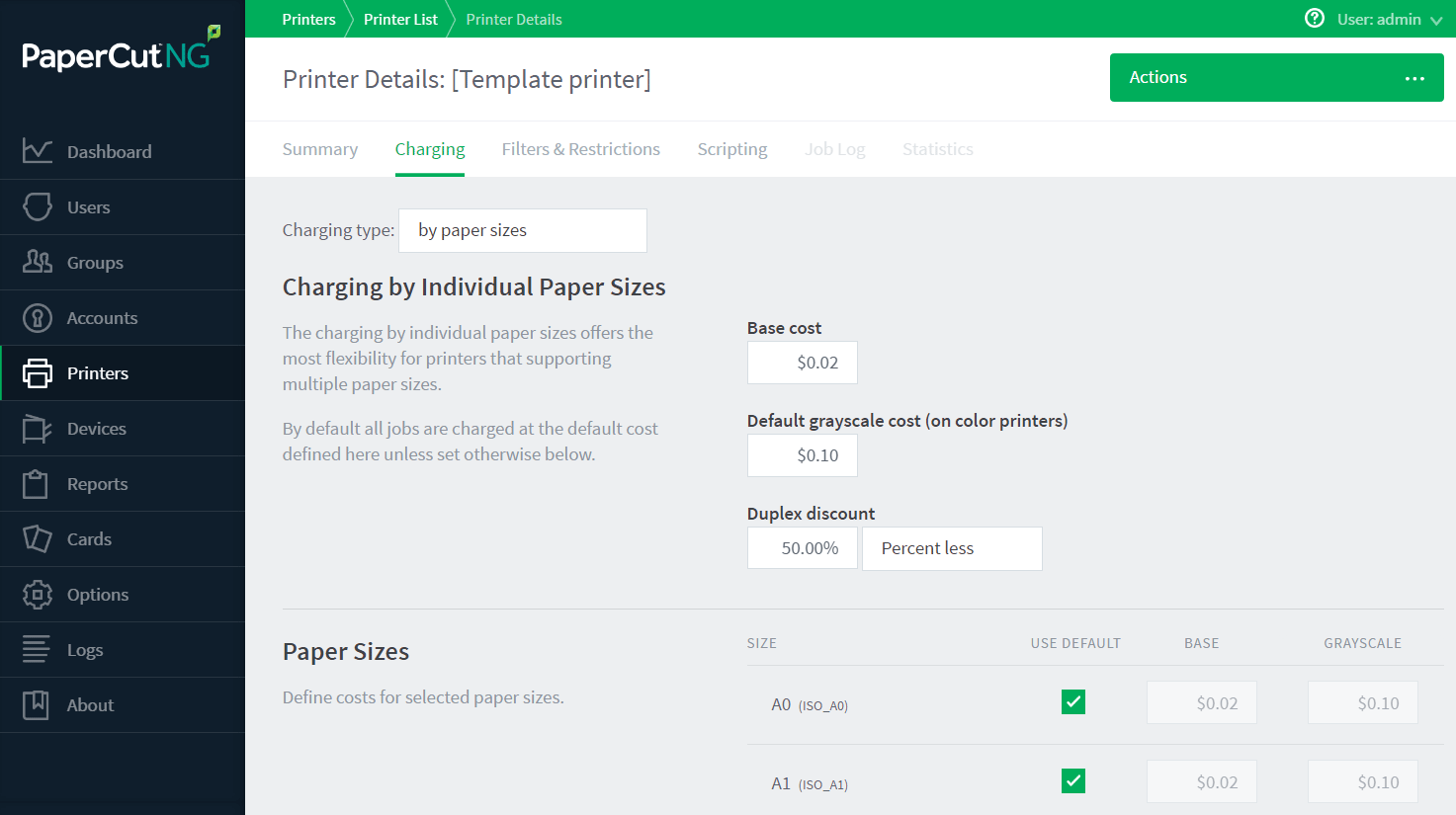The height and width of the screenshot is (815, 1456).
Task: Click the Actions button
Action: 1277,77
